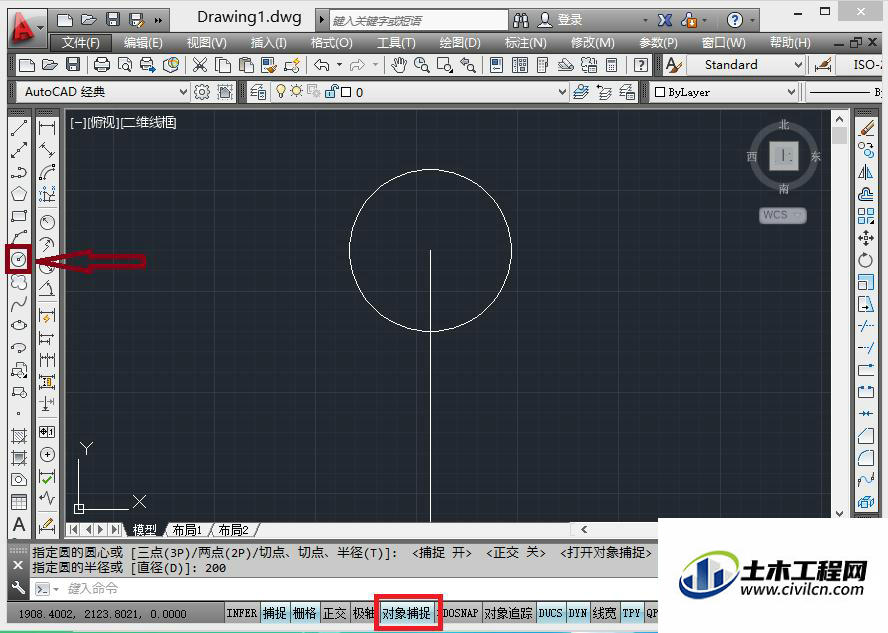Open the Layer Properties Manager

pyautogui.click(x=258, y=92)
